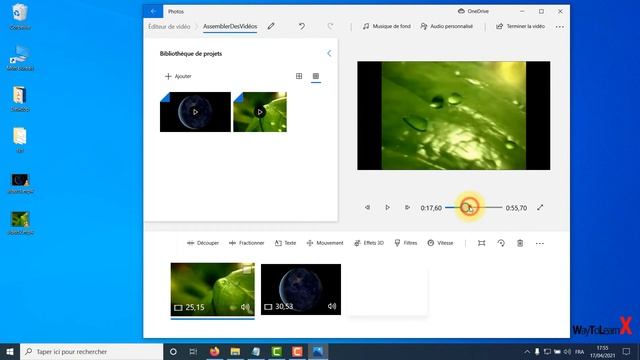This screenshot has width=640, height=360.
Task: Rotate the selected clip
Action: (x=501, y=243)
